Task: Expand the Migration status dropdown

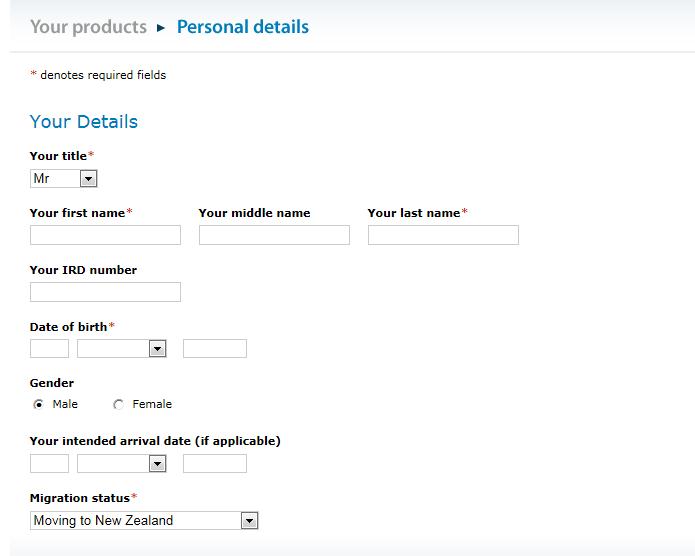Action: point(144,521)
